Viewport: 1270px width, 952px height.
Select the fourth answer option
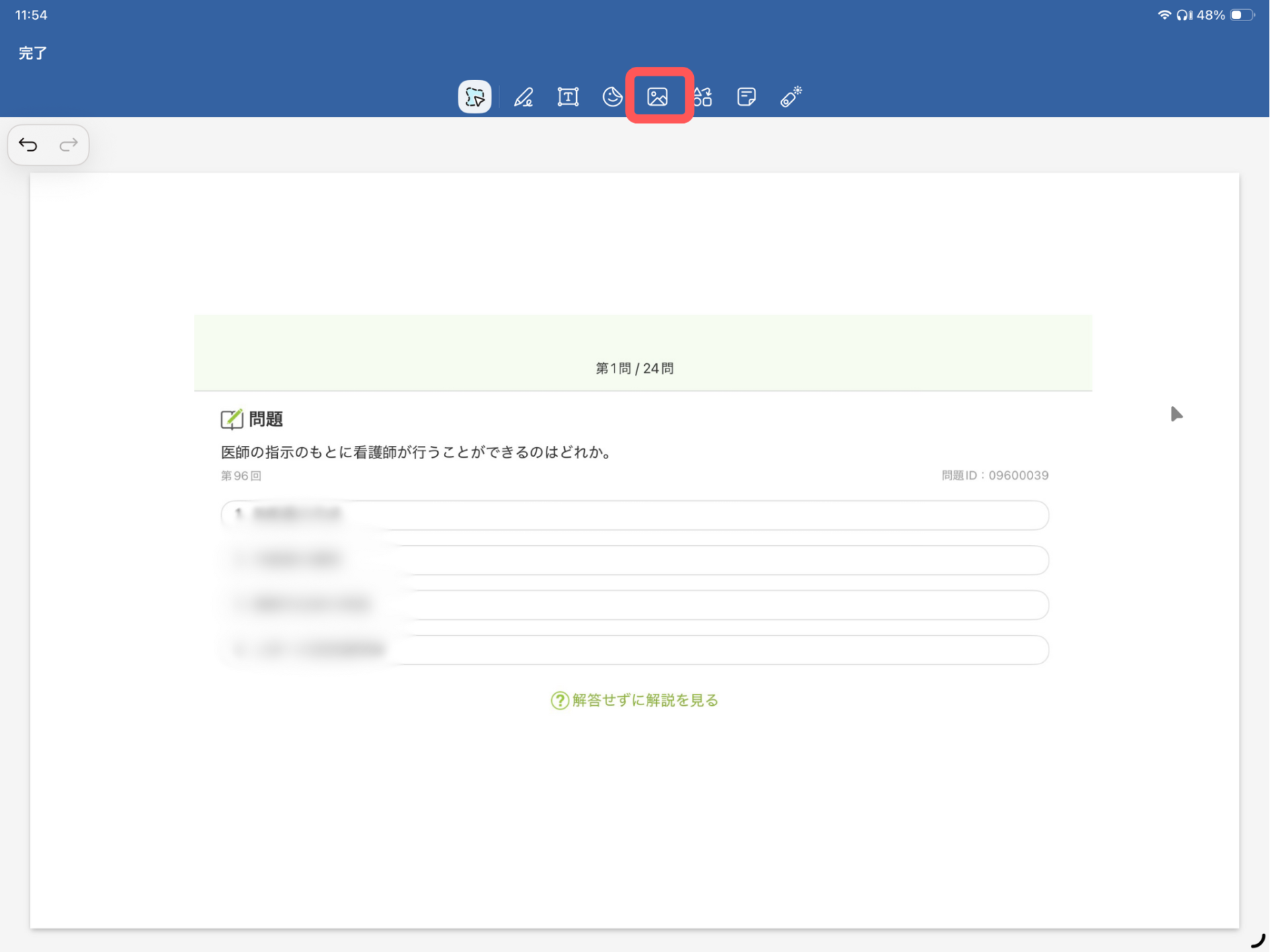point(634,650)
